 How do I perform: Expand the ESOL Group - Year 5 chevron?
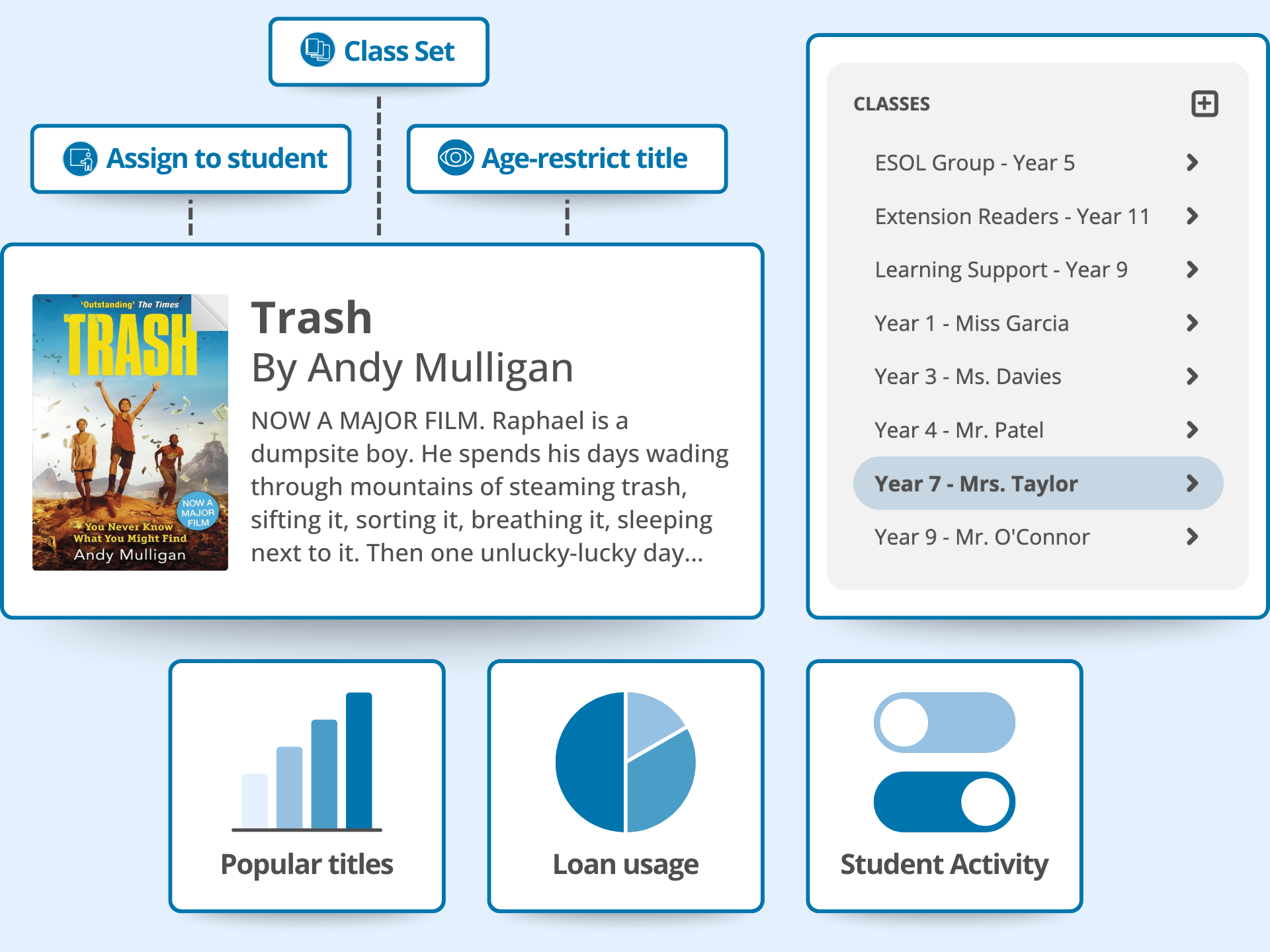pyautogui.click(x=1193, y=163)
